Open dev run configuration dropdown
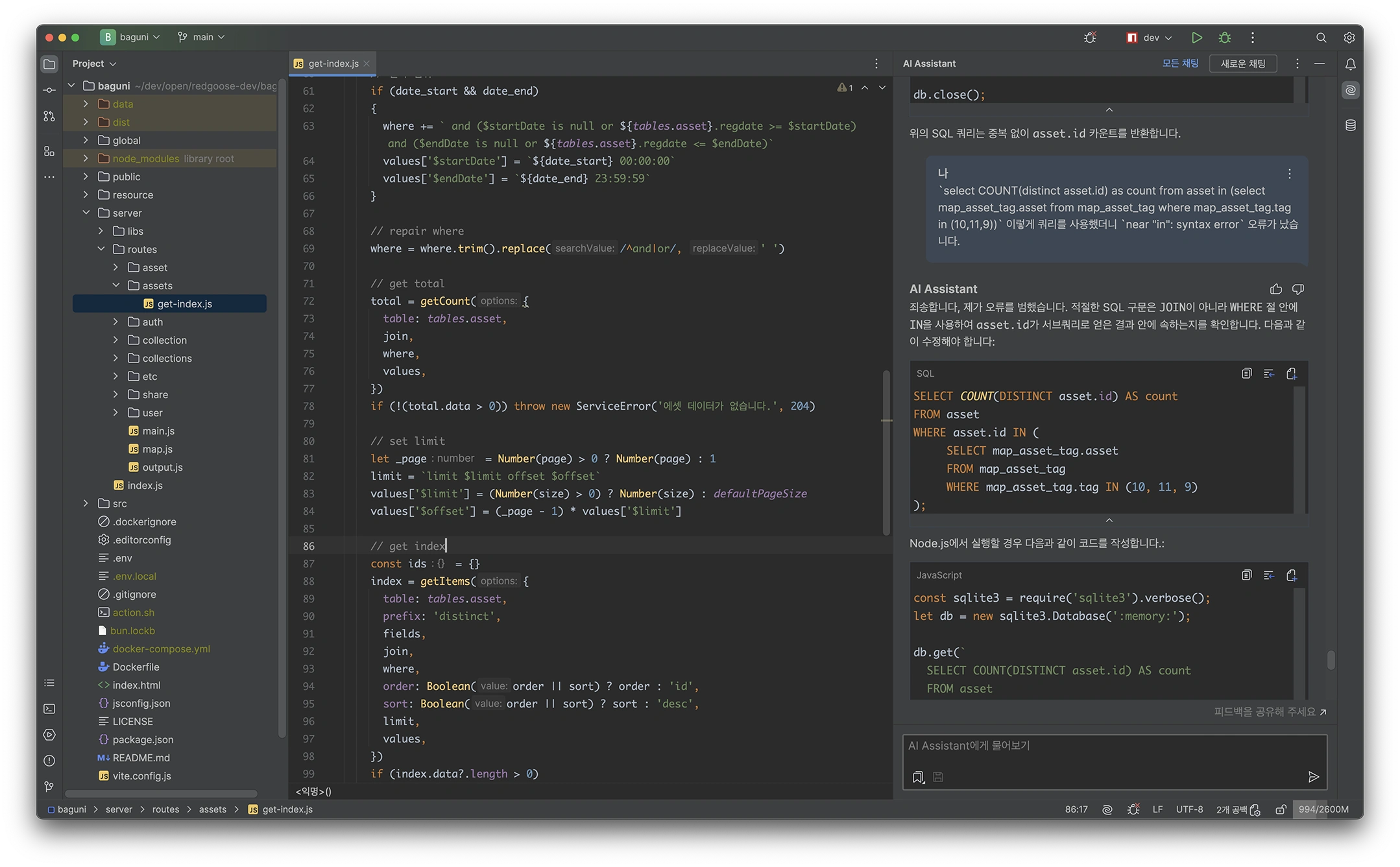 pyautogui.click(x=1150, y=38)
